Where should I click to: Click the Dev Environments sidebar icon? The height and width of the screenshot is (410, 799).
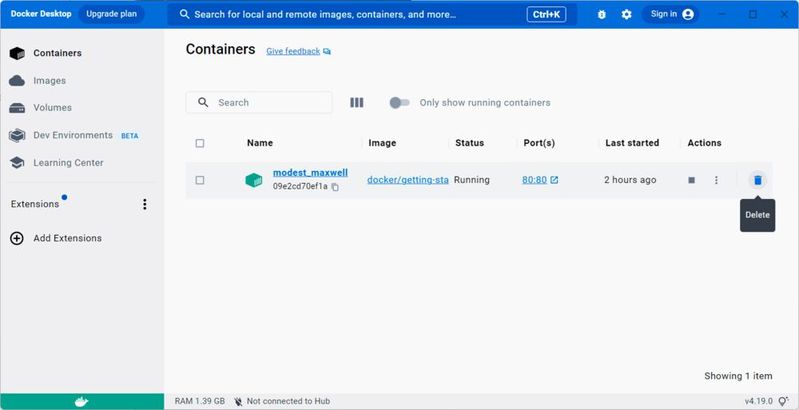tap(17, 135)
